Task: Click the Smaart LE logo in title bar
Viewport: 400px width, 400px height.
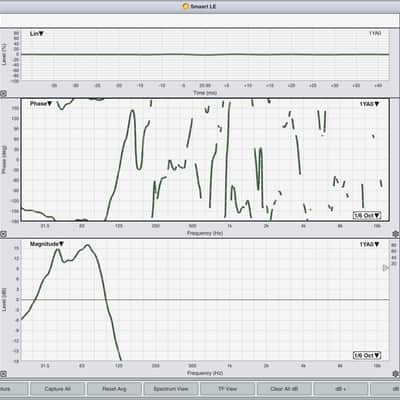Action: point(186,6)
